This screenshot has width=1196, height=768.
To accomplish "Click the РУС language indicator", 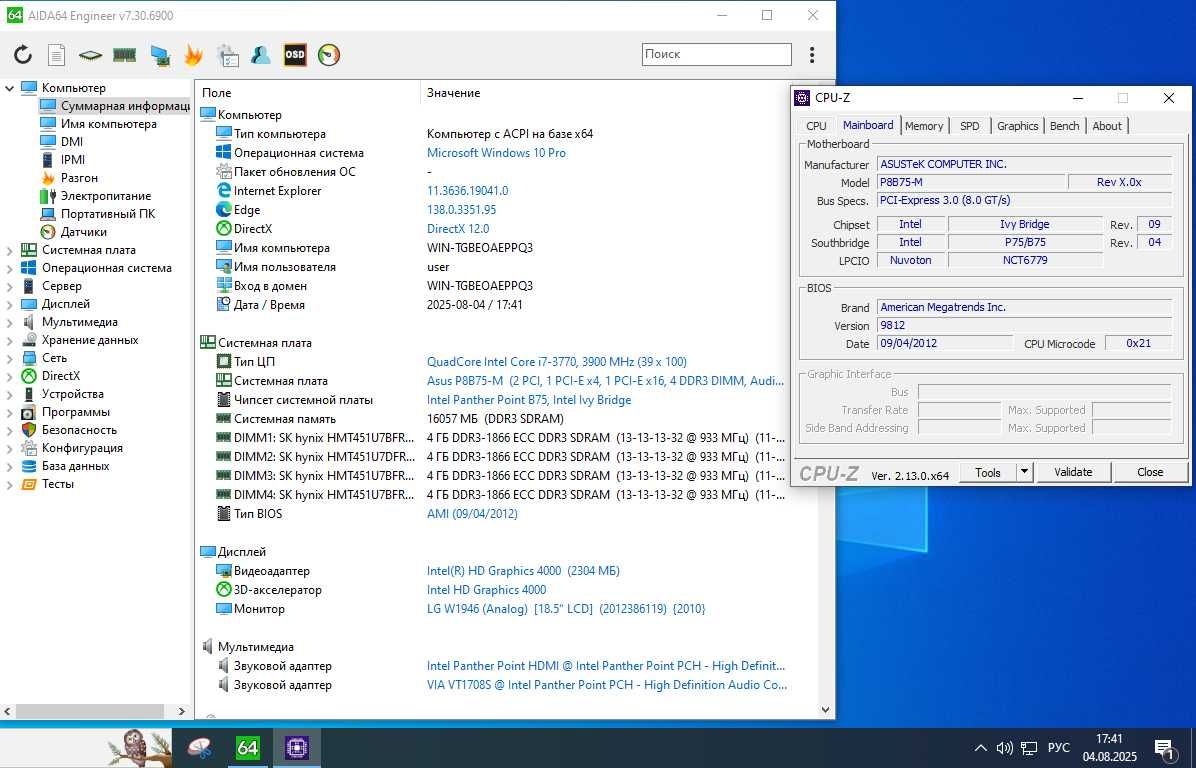I will coord(1059,748).
